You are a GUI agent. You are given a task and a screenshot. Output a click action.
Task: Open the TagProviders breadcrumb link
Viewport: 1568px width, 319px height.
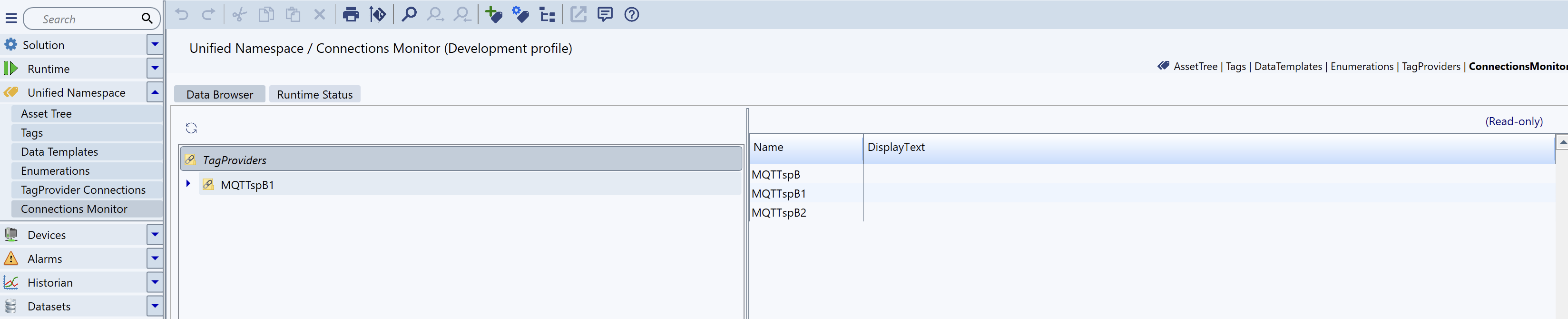(1431, 66)
